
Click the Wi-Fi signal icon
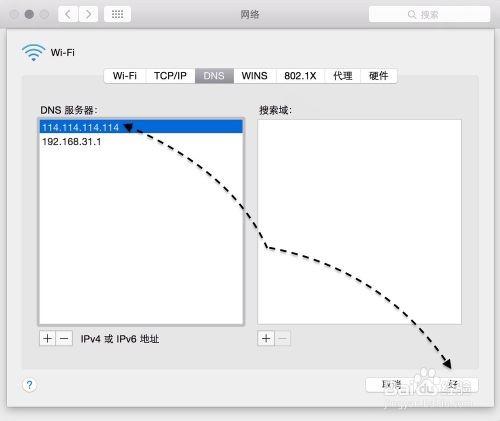pyautogui.click(x=33, y=52)
